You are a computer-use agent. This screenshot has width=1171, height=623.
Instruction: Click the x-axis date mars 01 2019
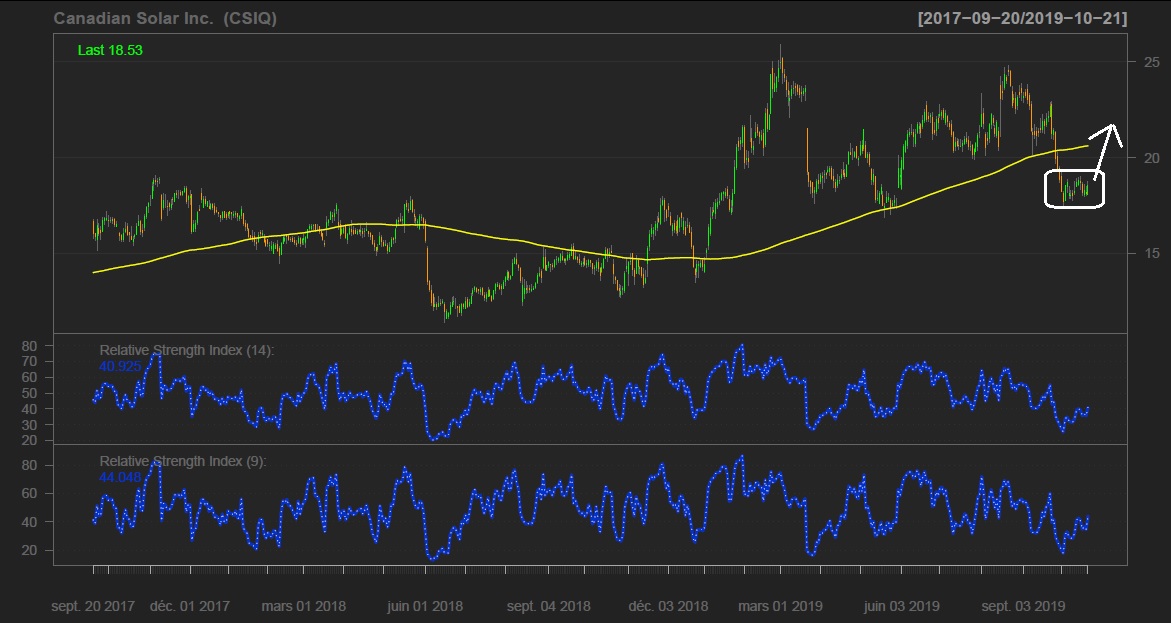click(x=780, y=606)
